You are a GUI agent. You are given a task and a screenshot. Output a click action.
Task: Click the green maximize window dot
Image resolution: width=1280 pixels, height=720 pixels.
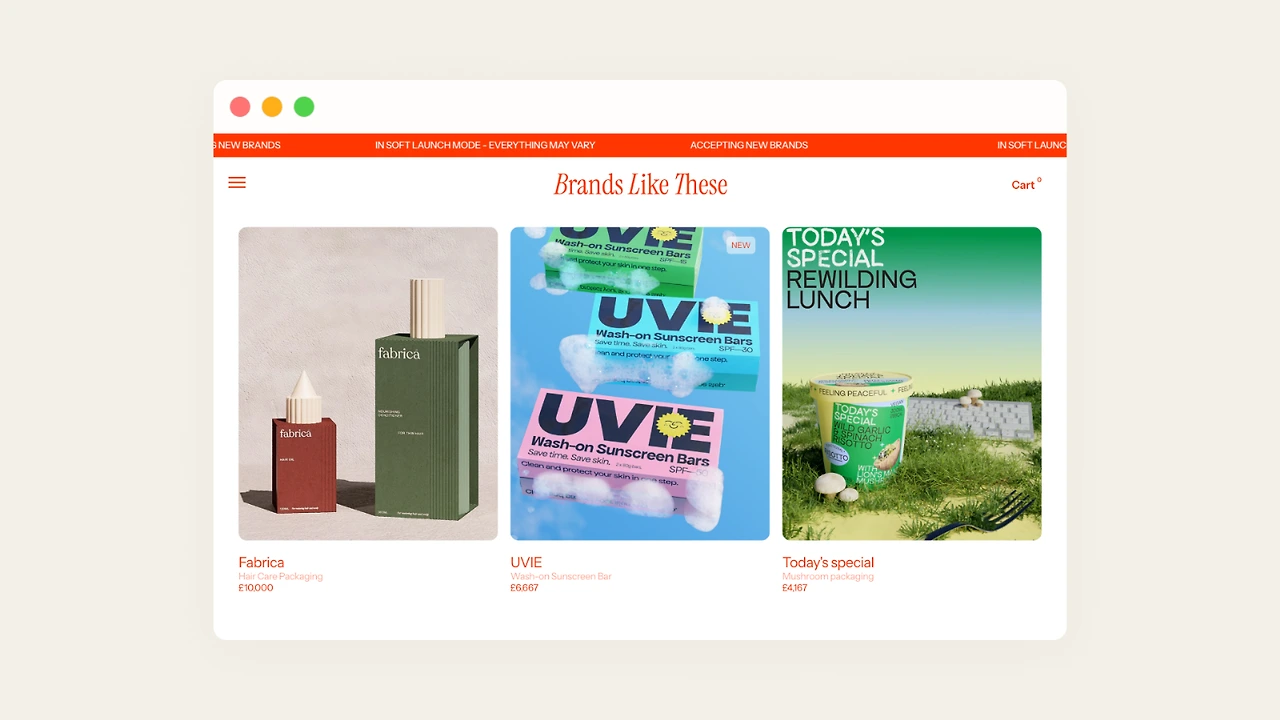304,107
